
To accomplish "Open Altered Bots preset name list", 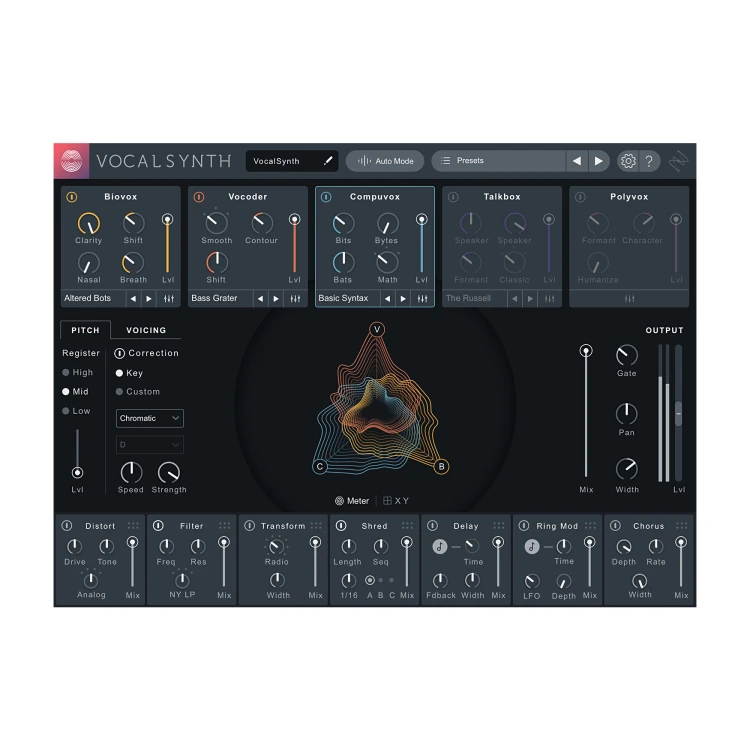I will (x=93, y=298).
